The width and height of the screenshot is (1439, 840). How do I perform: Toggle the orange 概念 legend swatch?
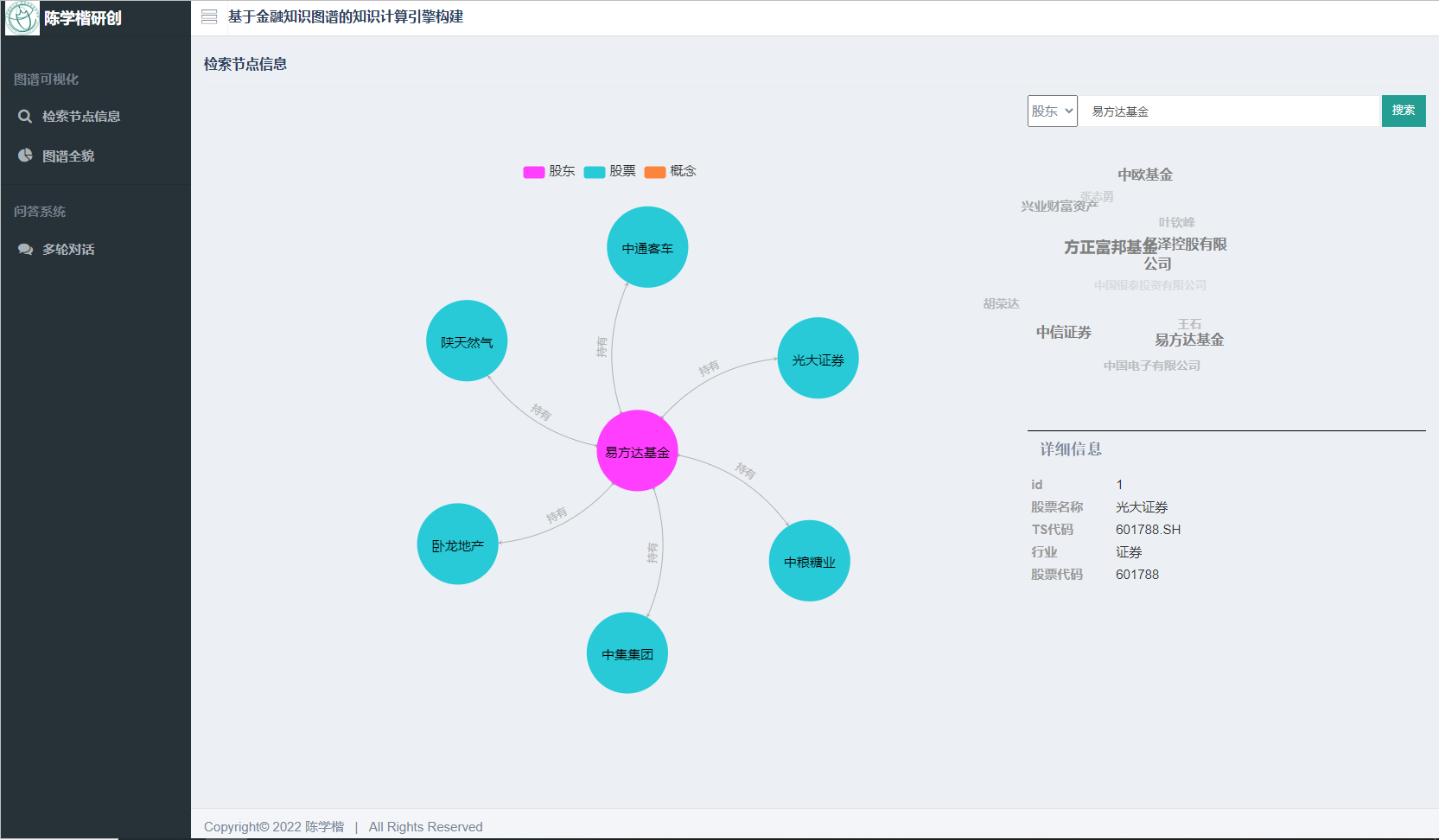[x=655, y=172]
